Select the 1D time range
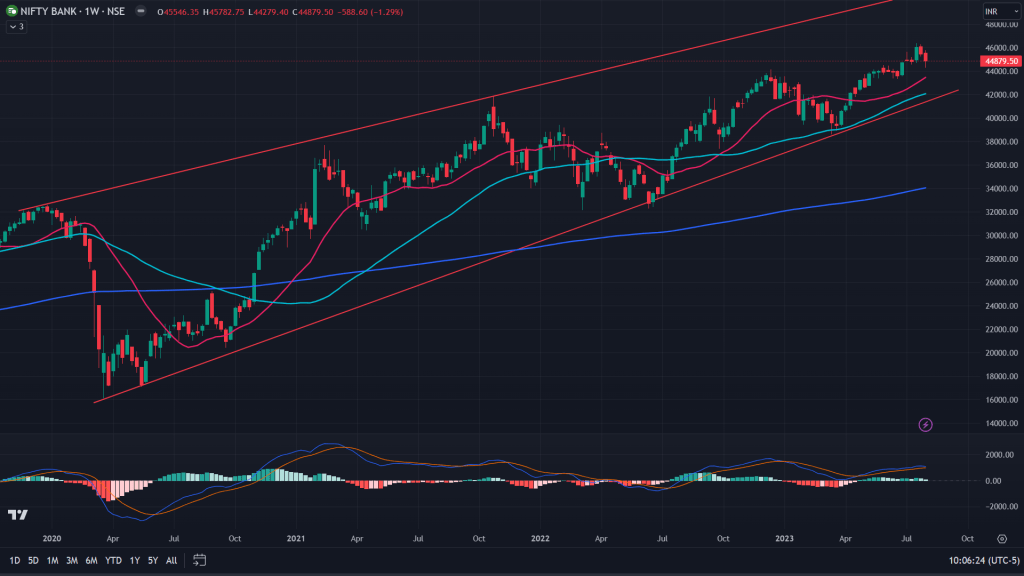 point(14,560)
